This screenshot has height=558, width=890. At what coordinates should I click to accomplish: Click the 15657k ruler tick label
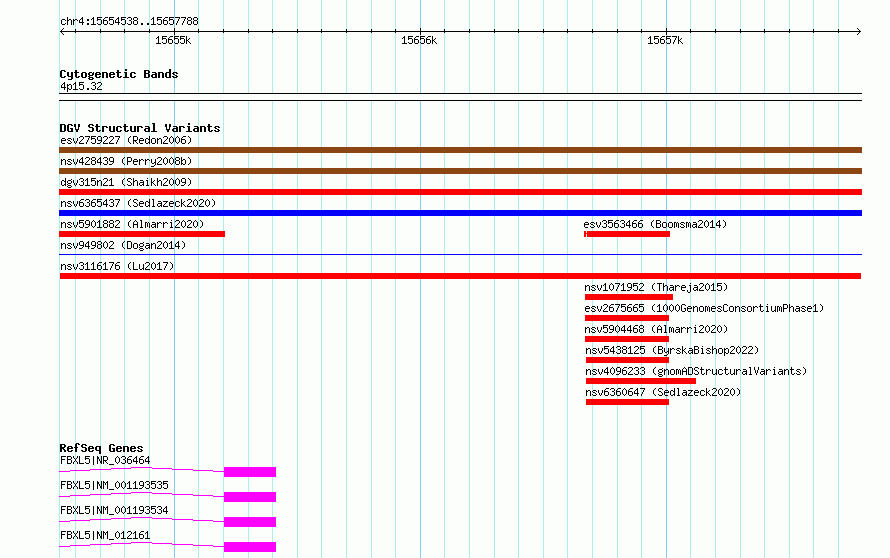coord(665,41)
